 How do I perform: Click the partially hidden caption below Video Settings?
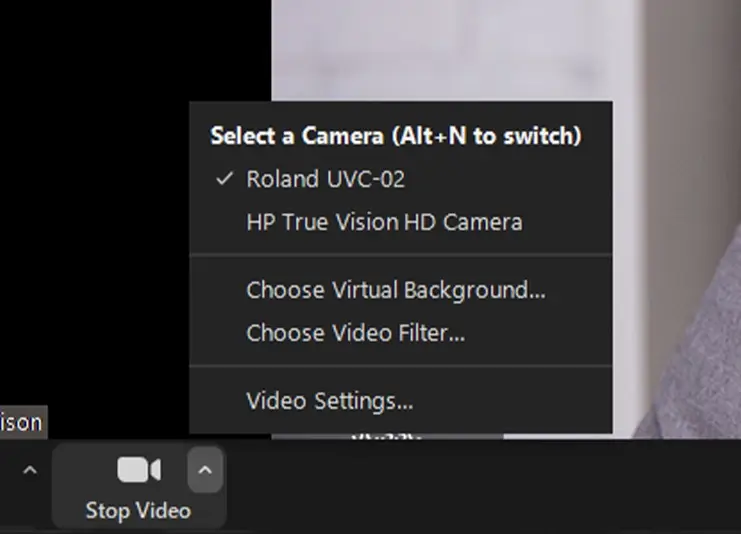tap(386, 437)
